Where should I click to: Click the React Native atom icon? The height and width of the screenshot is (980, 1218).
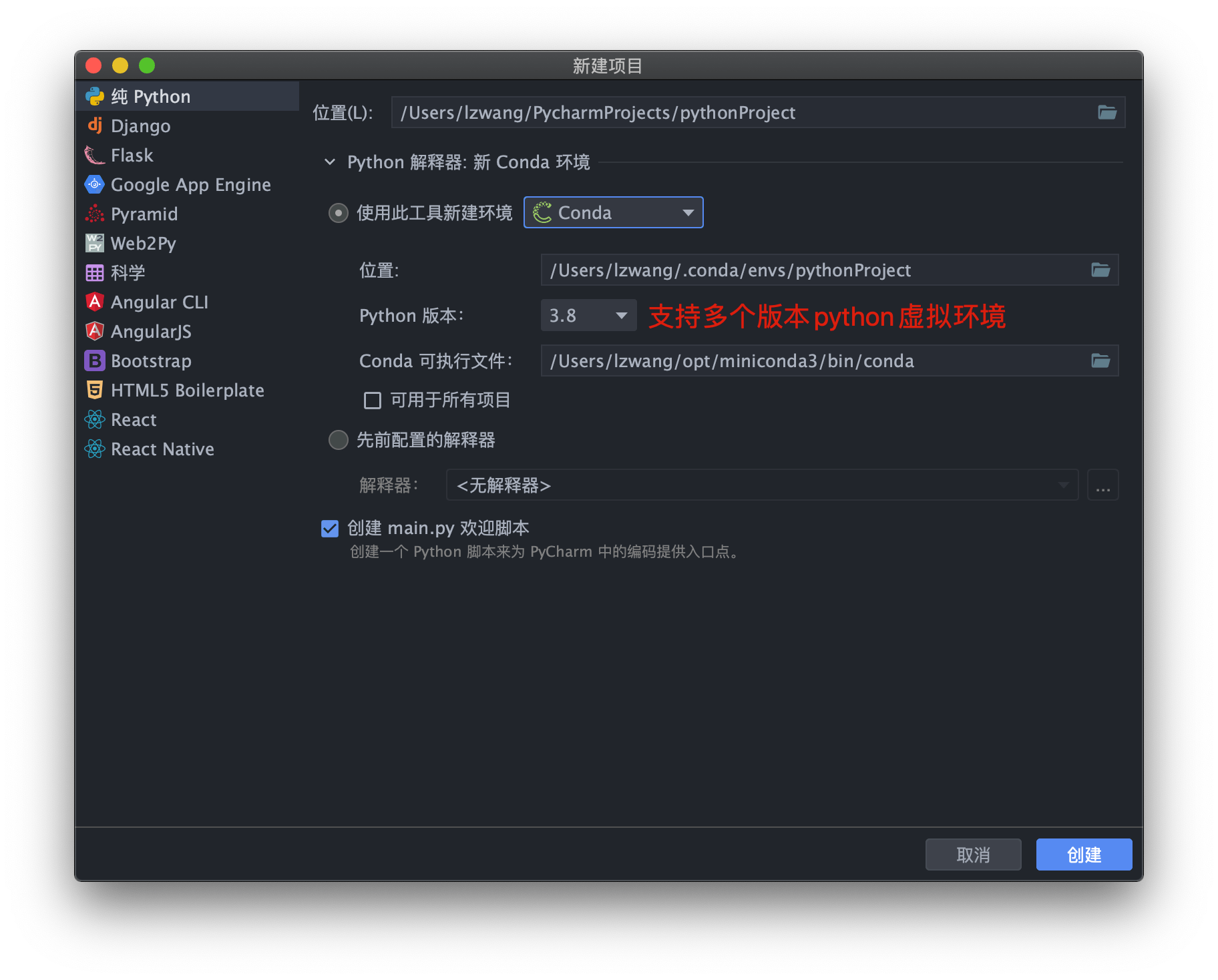click(x=95, y=449)
